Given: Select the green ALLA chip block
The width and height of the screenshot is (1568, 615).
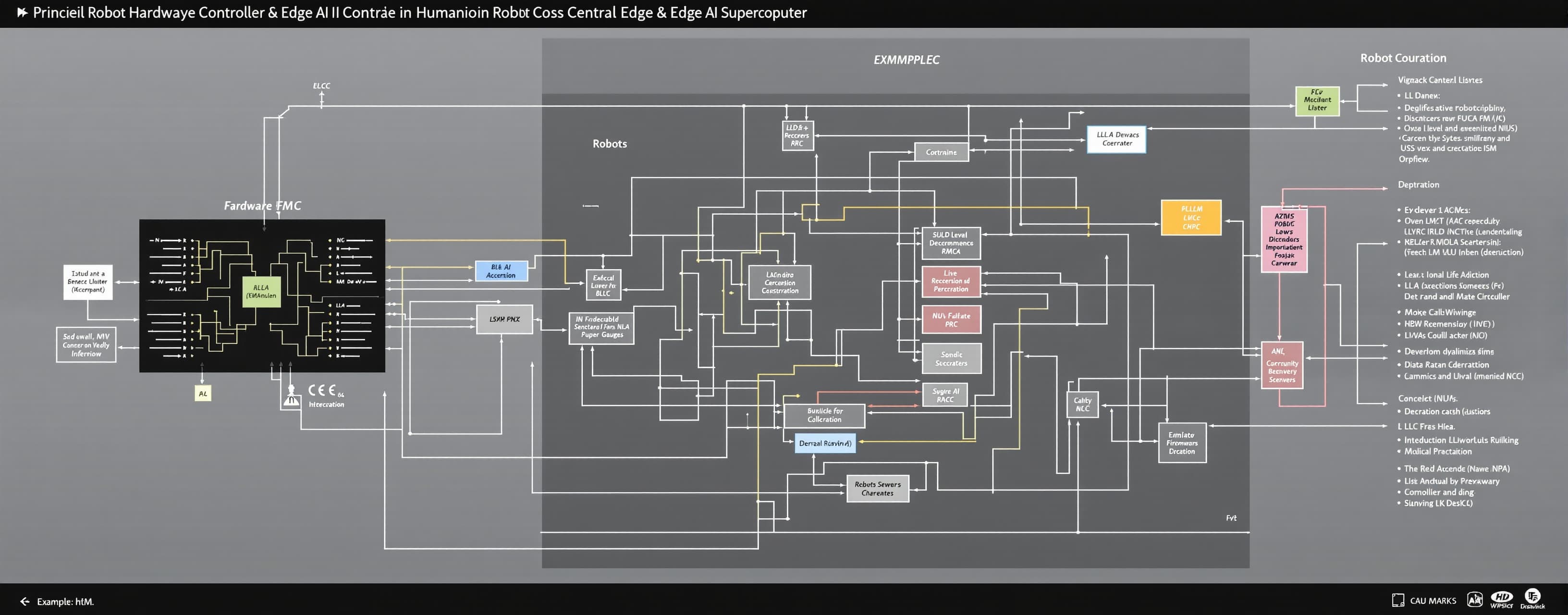Looking at the screenshot, I should [261, 292].
